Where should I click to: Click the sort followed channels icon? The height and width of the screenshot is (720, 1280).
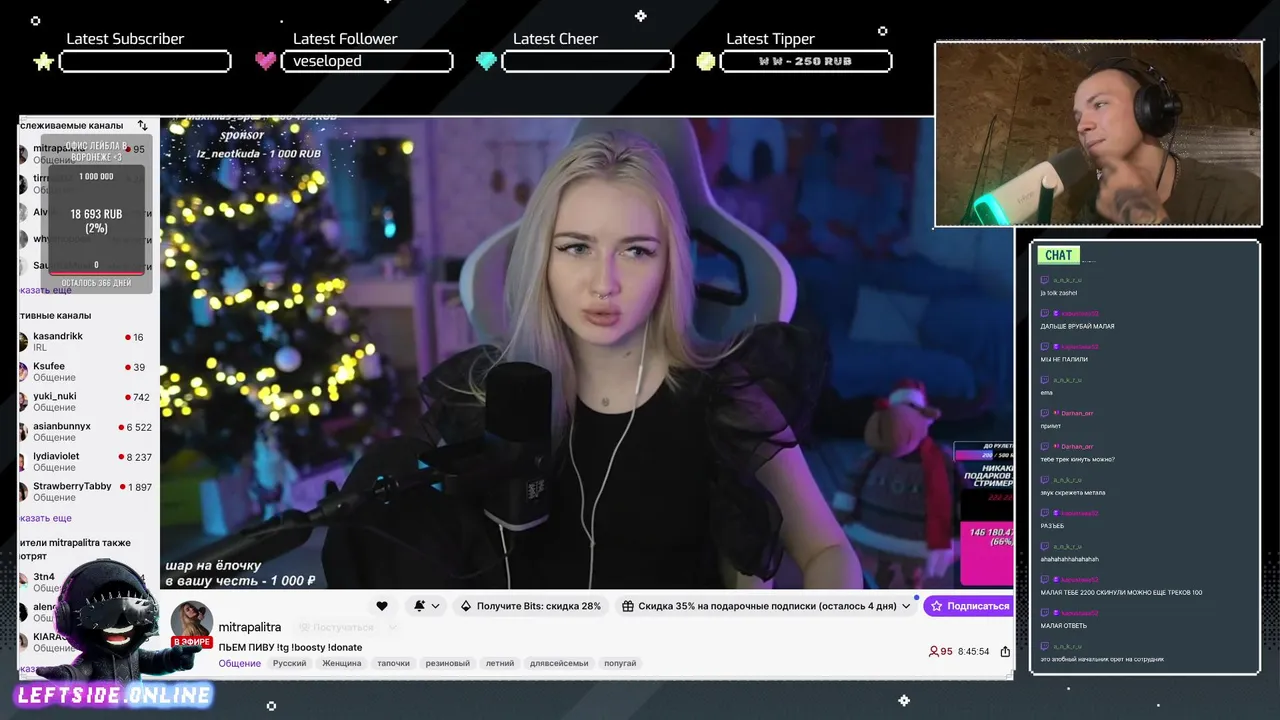tap(142, 125)
